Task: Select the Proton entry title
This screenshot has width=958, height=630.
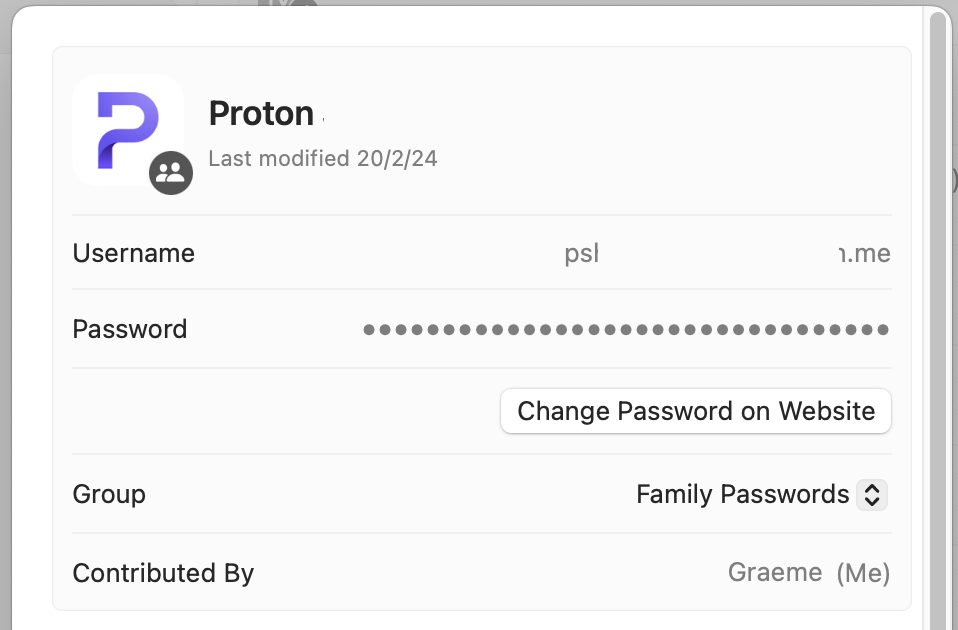Action: pos(261,114)
